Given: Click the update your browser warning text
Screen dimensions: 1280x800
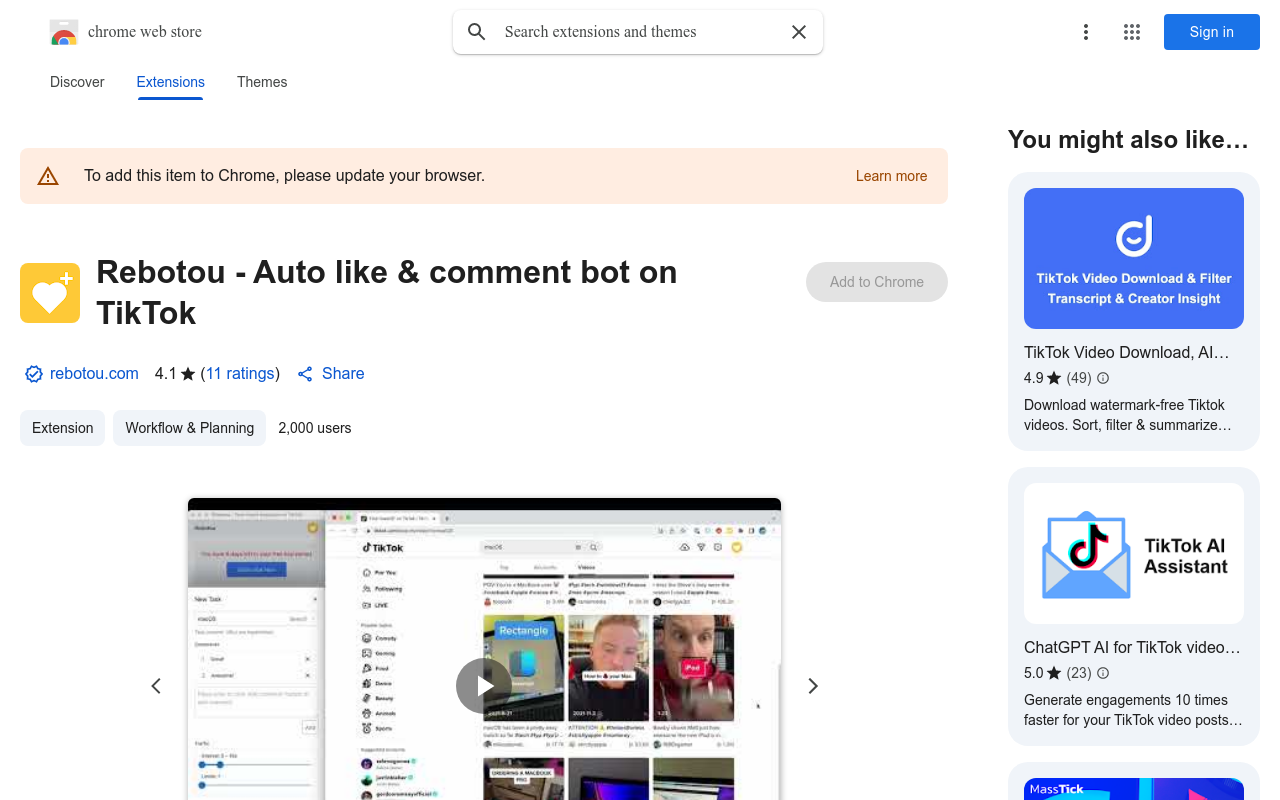Looking at the screenshot, I should coord(284,176).
